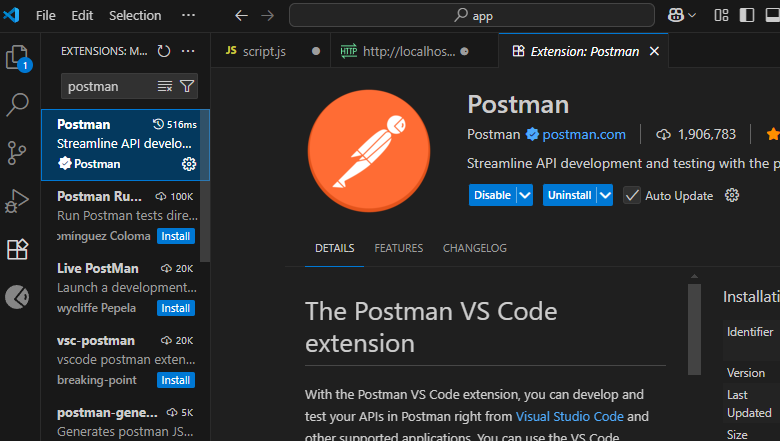This screenshot has width=780, height=441.
Task: Open the Explorer view in activity bar
Action: pos(18,58)
